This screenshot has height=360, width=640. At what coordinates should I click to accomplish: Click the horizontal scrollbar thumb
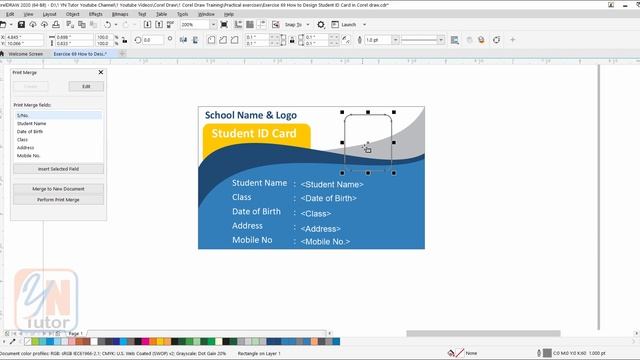pos(483,333)
